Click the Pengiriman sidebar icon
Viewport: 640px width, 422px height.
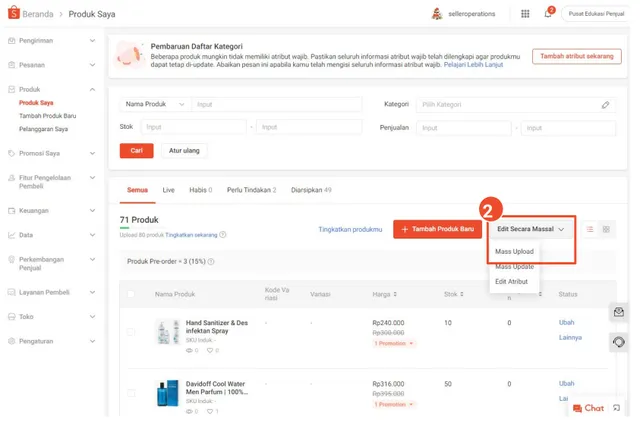[x=12, y=40]
